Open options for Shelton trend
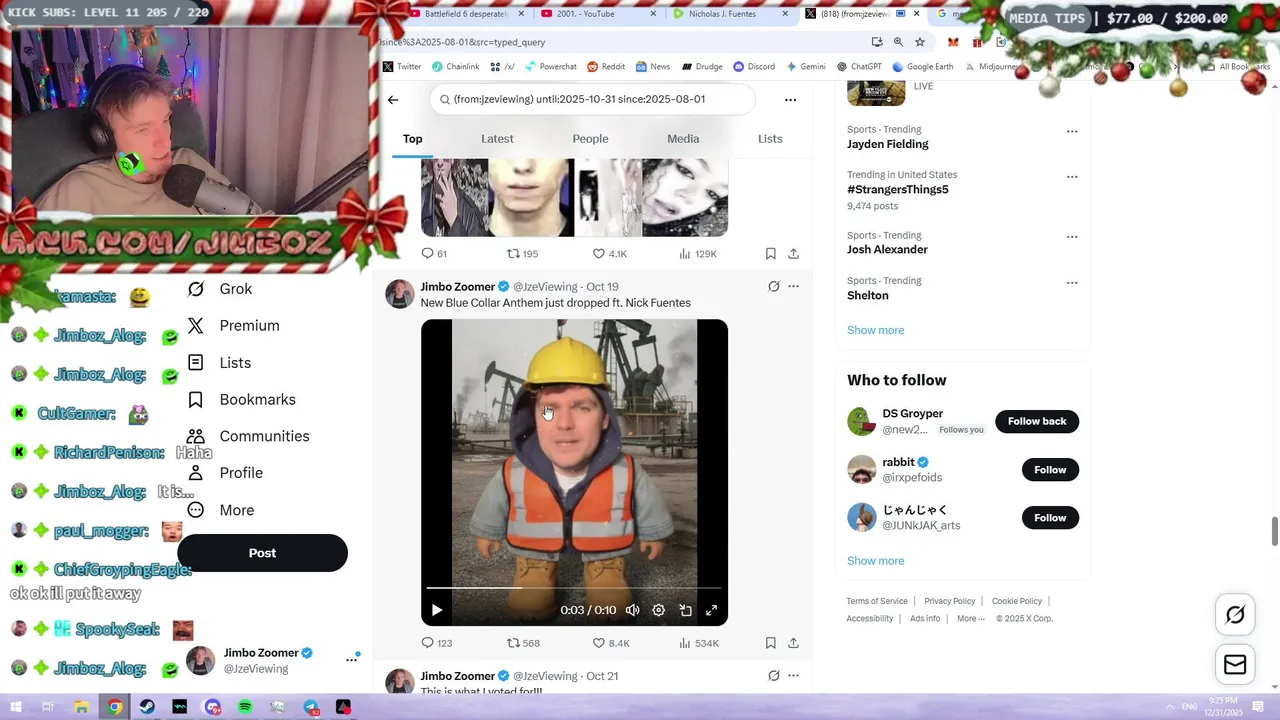Screen dimensions: 1280x720 pos(1072,282)
